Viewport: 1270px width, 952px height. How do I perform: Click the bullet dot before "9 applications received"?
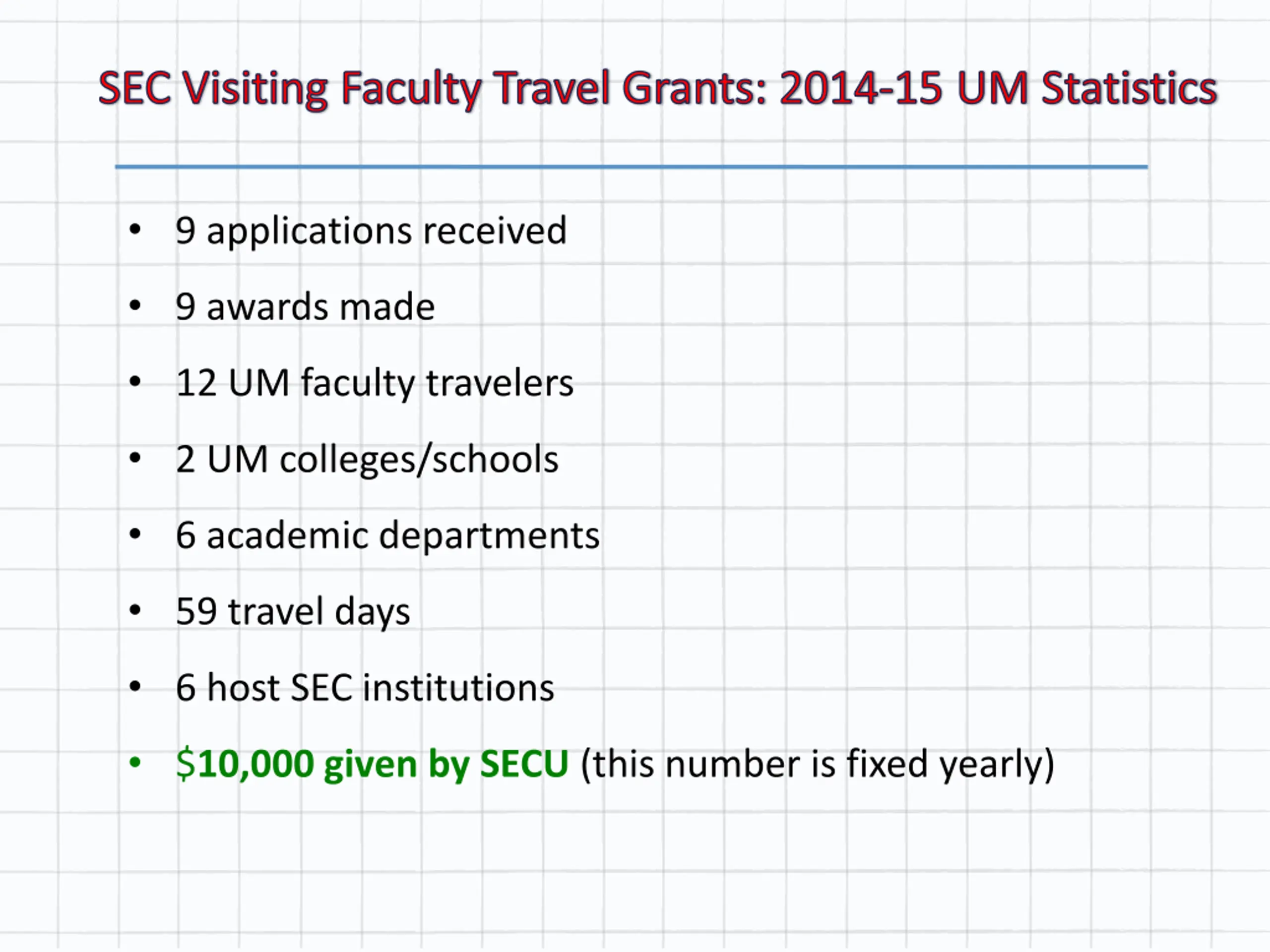tap(135, 230)
